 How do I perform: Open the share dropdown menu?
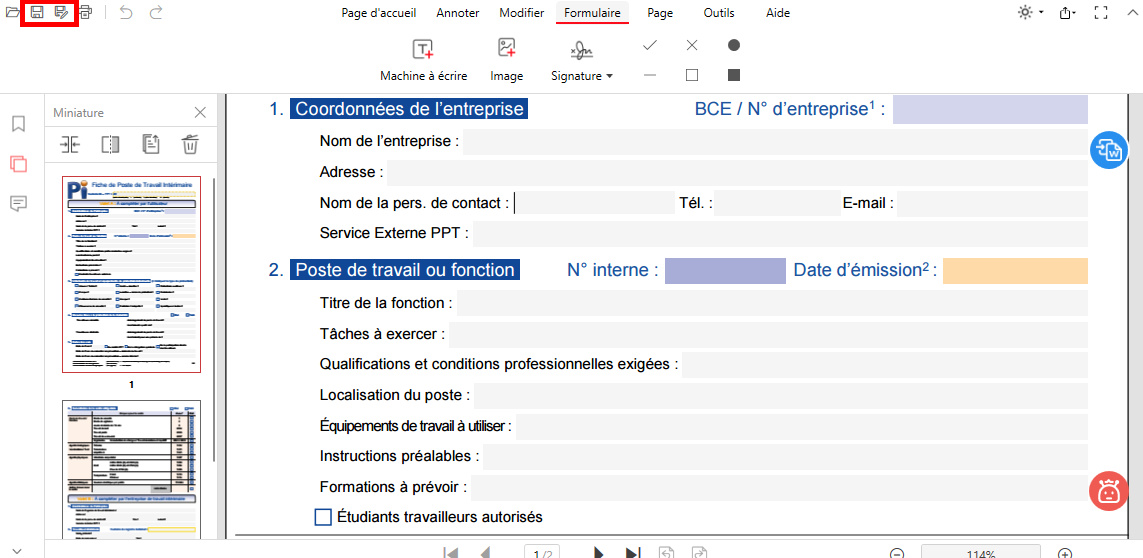pyautogui.click(x=1069, y=12)
